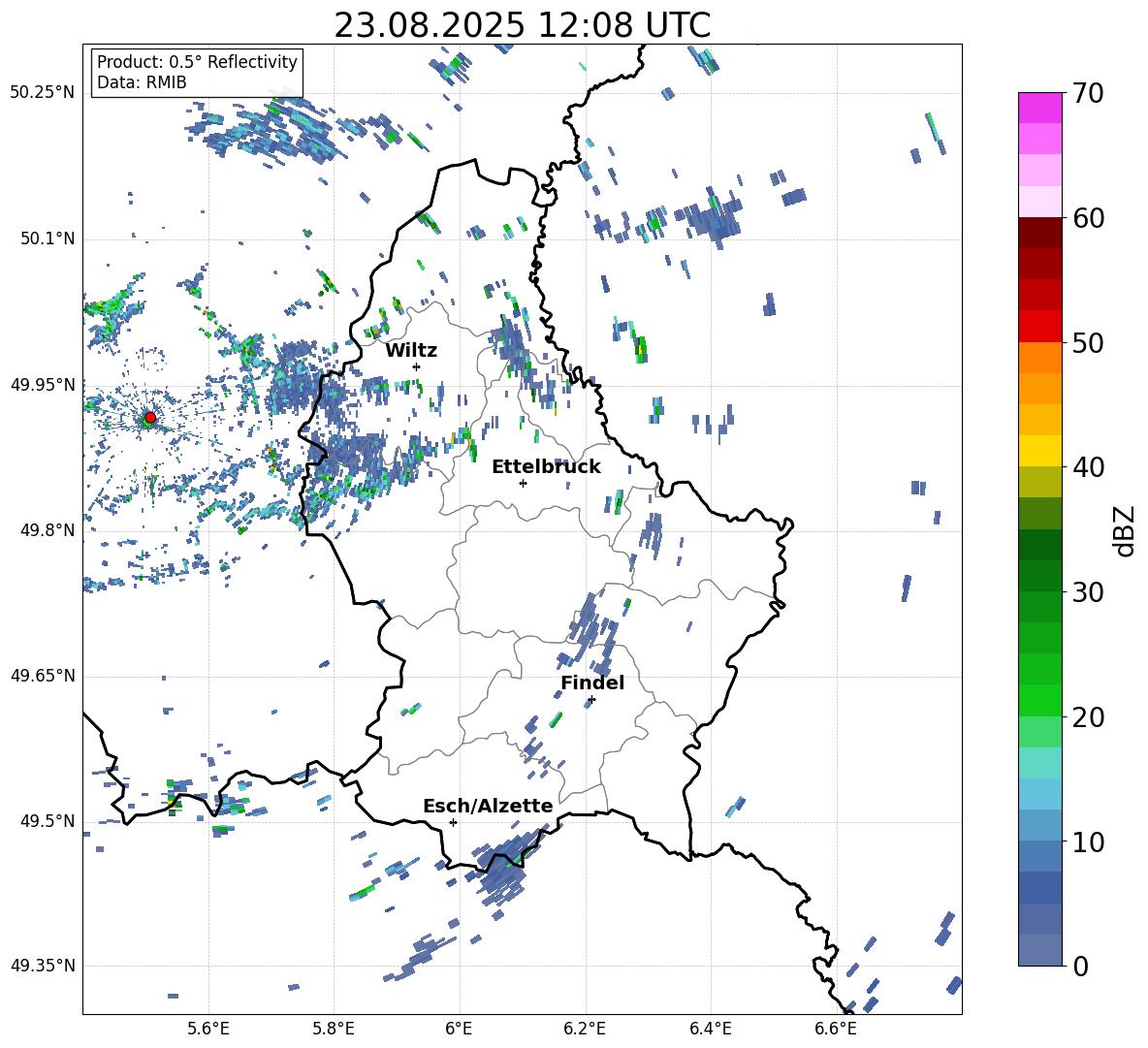This screenshot has height=1048, width=1148.
Task: Click the magenta top colorbar segment
Action: [x=1040, y=109]
